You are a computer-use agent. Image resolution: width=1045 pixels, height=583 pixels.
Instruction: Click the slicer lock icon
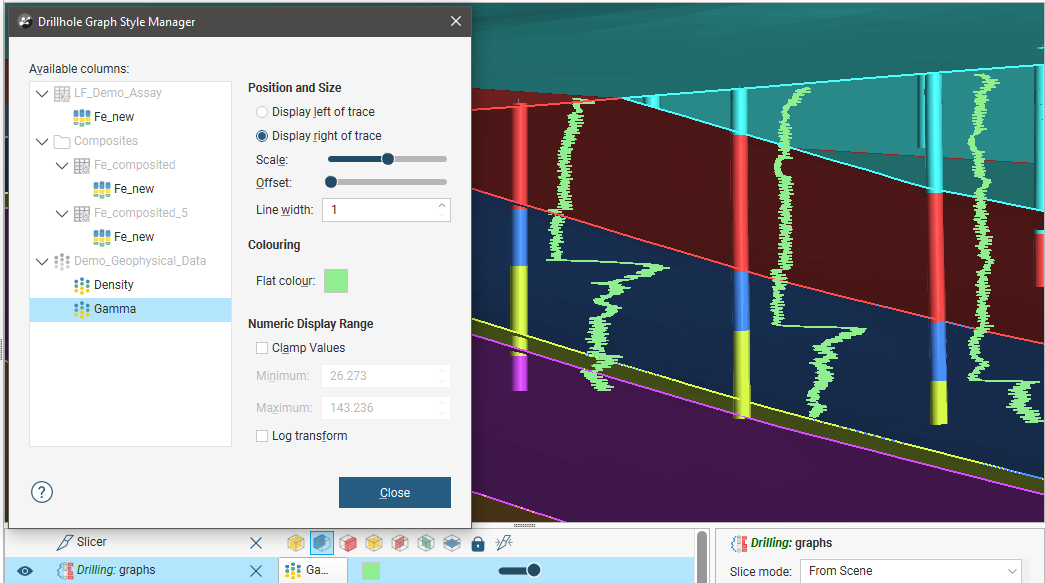pyautogui.click(x=478, y=543)
